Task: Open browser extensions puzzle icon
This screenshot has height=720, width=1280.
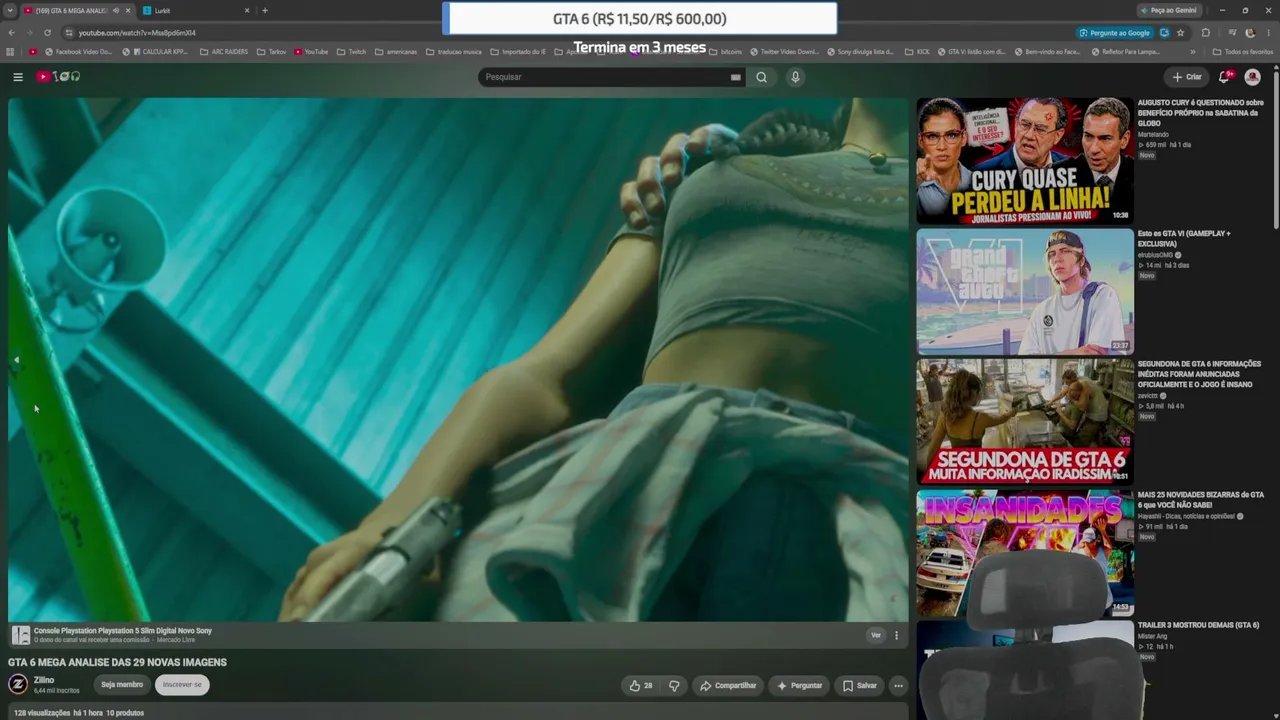Action: (1205, 33)
